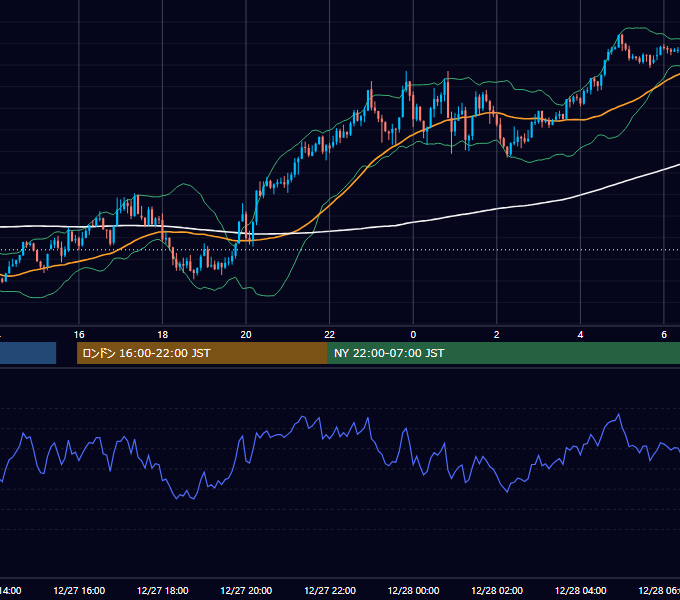The image size is (680, 600).
Task: Click the 12/27 18:00 time label
Action: click(x=163, y=590)
